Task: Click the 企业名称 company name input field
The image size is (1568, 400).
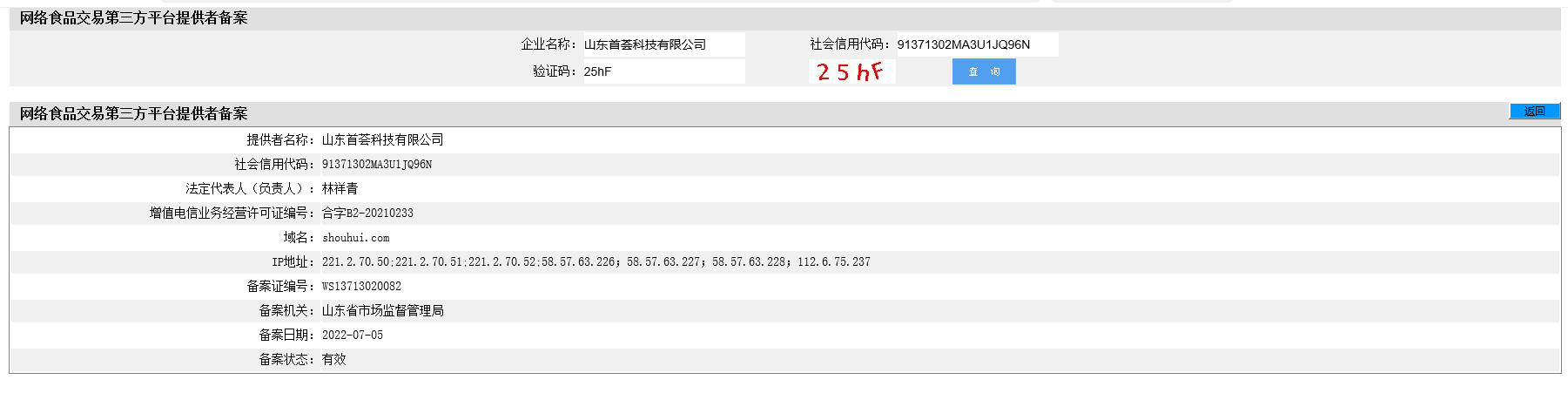Action: point(663,44)
